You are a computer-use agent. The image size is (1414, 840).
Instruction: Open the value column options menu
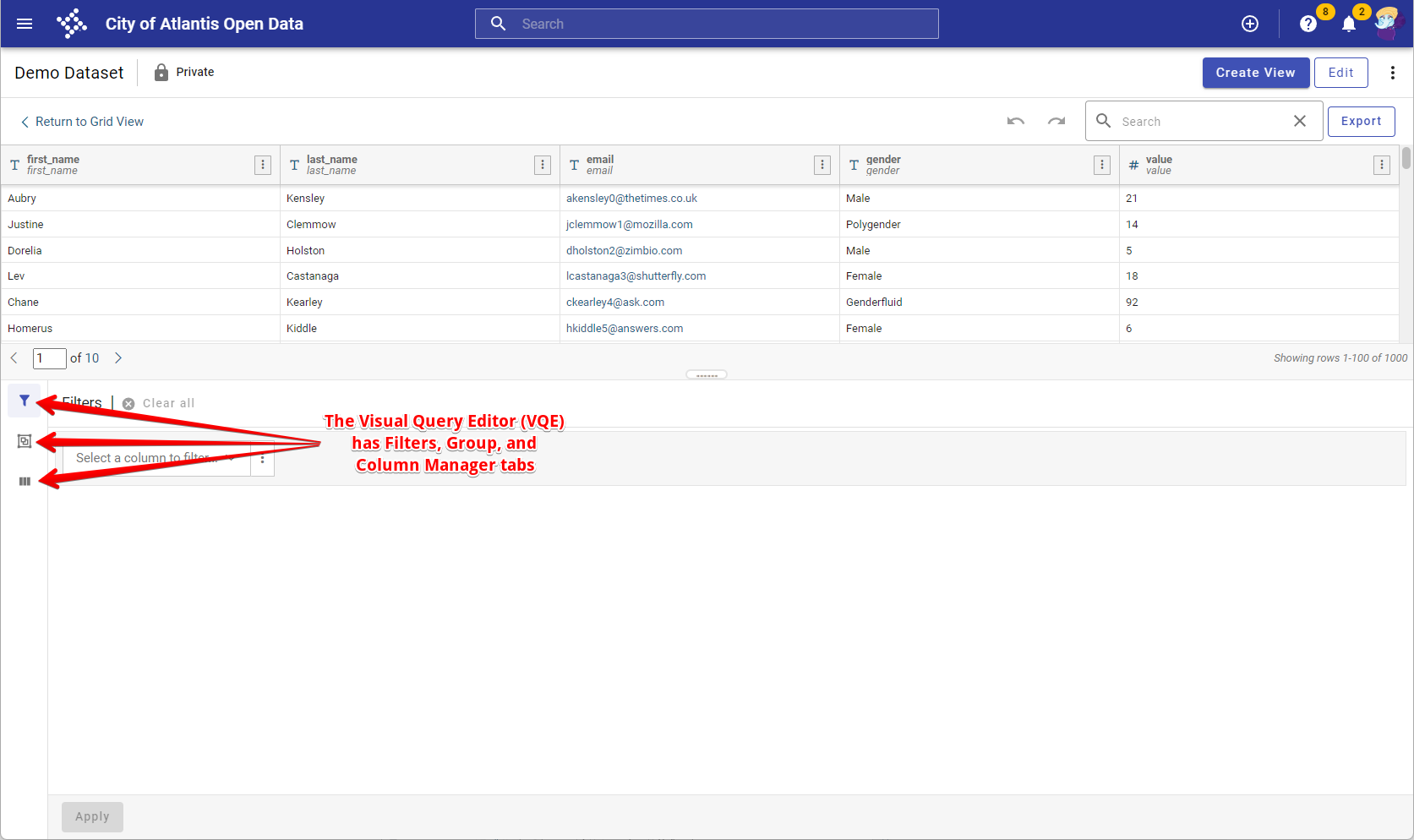click(1382, 165)
